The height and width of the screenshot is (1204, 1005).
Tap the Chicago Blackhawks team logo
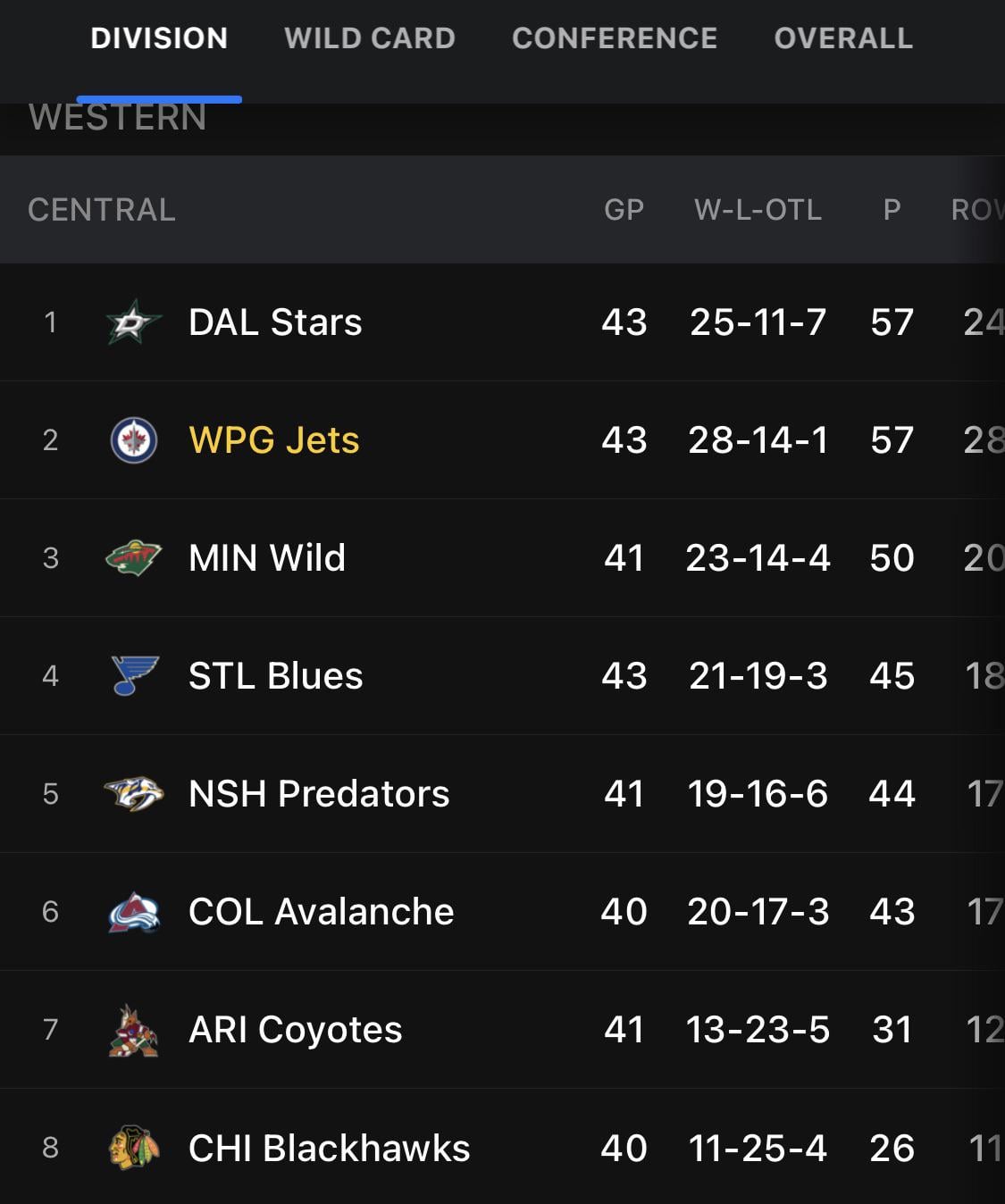(133, 1148)
